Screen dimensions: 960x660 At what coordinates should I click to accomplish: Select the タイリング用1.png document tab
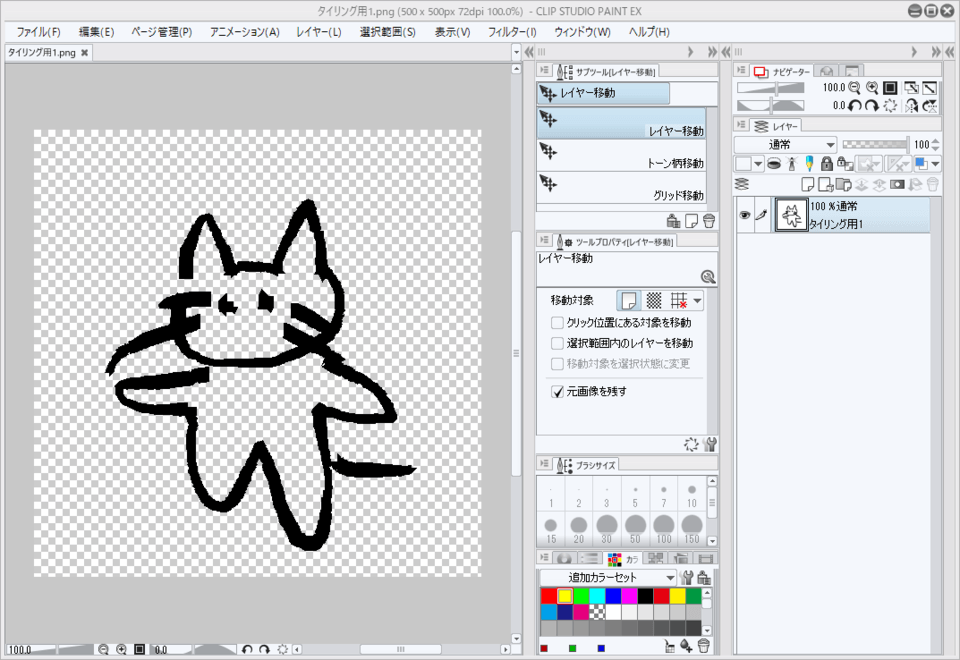pyautogui.click(x=42, y=53)
